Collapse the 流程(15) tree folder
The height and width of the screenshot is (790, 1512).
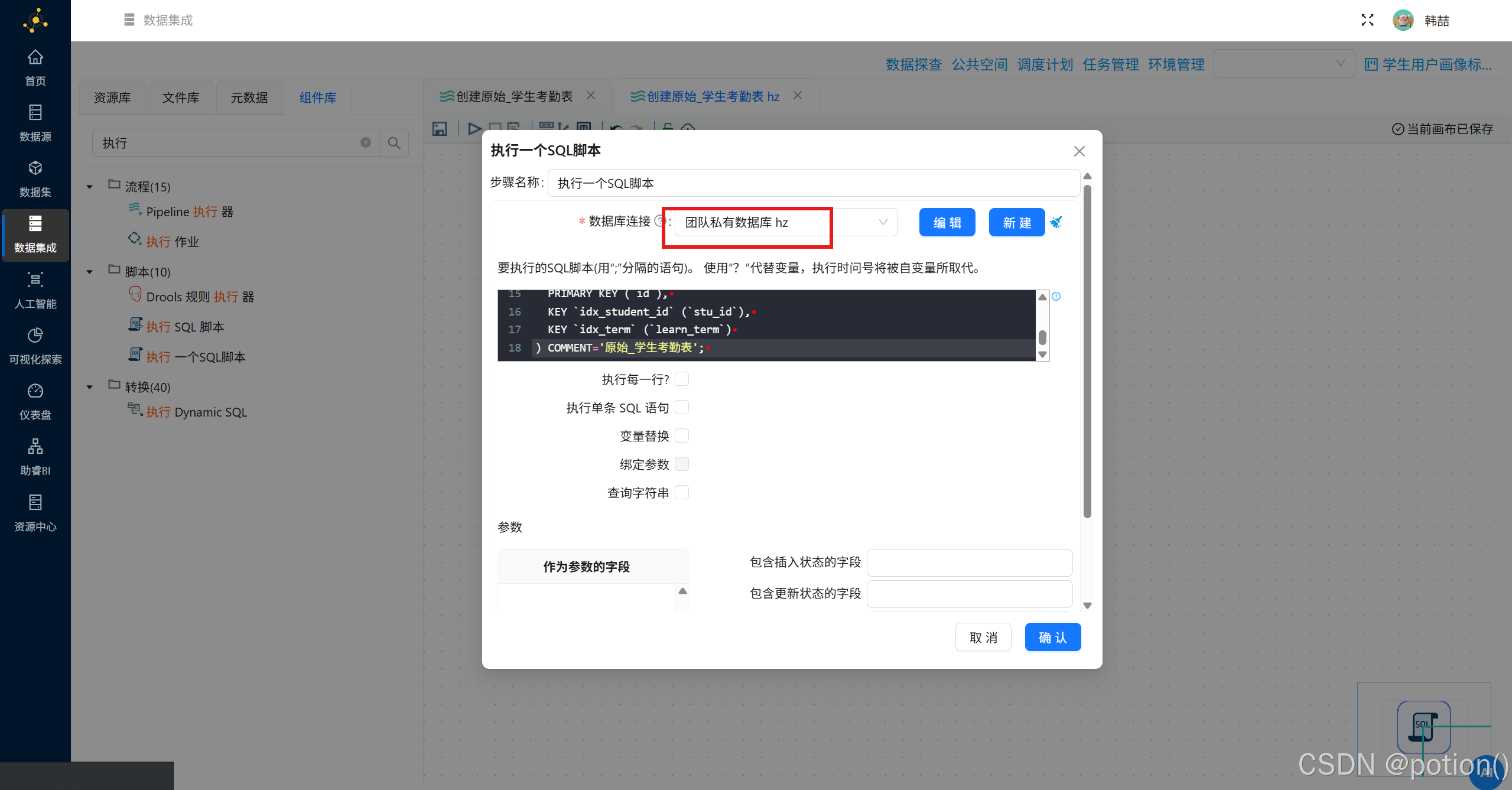point(90,187)
